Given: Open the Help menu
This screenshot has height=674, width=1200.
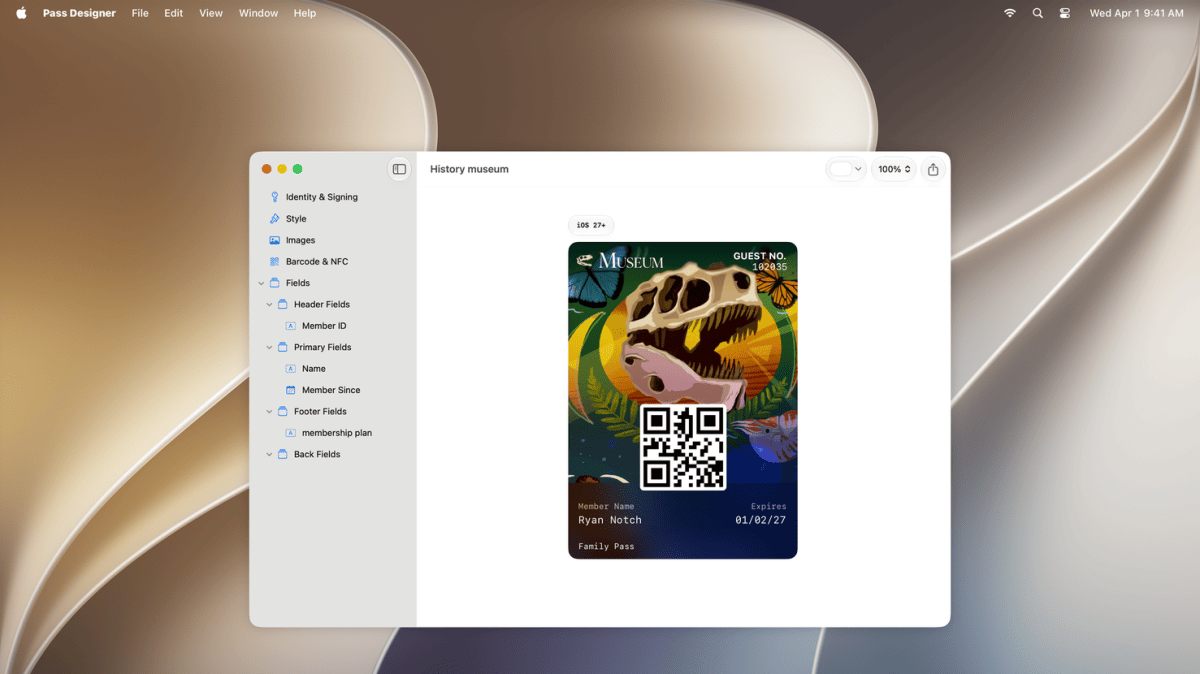Looking at the screenshot, I should tap(305, 13).
